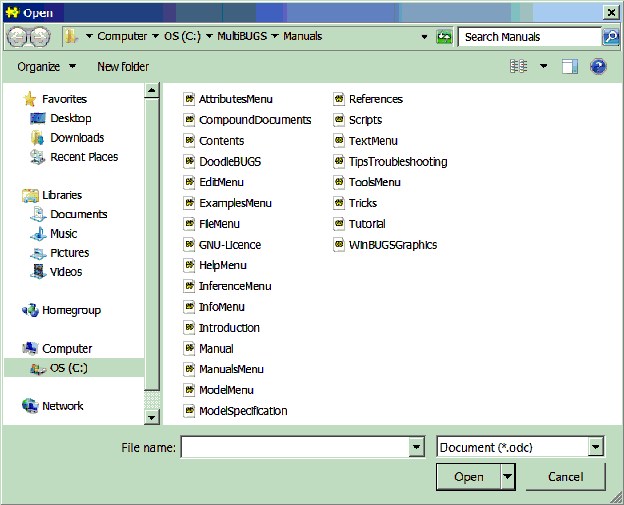Viewport: 624px width, 505px height.
Task: Click the Computer icon in sidebar
Action: (30, 348)
